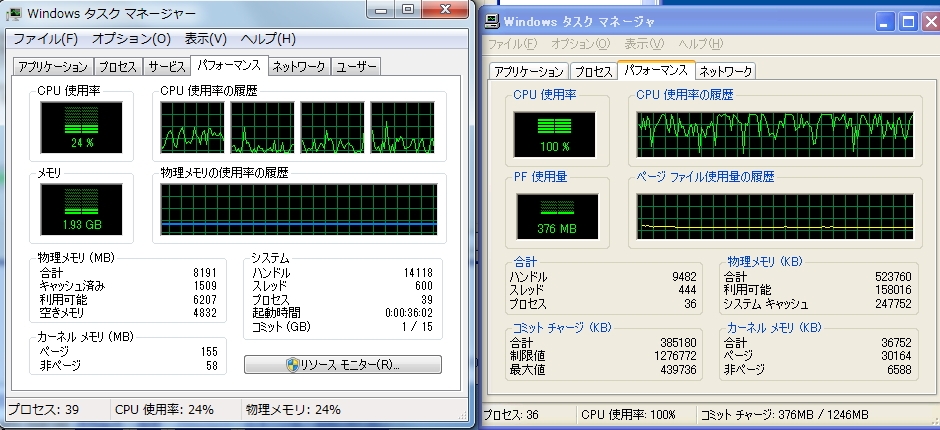Click the XP ハンドル value 9482

click(x=685, y=276)
